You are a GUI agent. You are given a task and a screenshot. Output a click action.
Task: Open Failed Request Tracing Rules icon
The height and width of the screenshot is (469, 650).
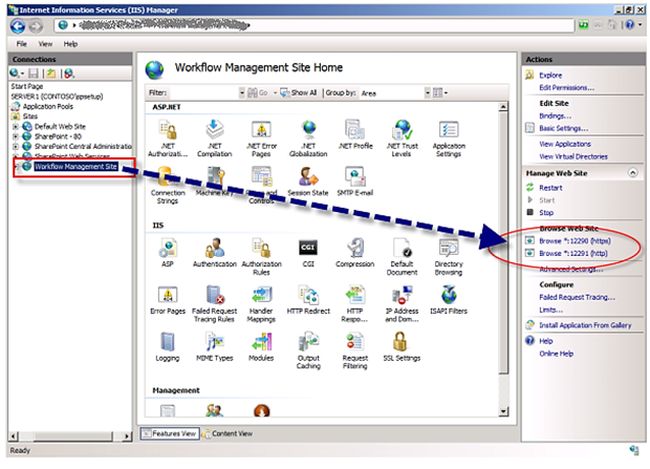tap(215, 304)
